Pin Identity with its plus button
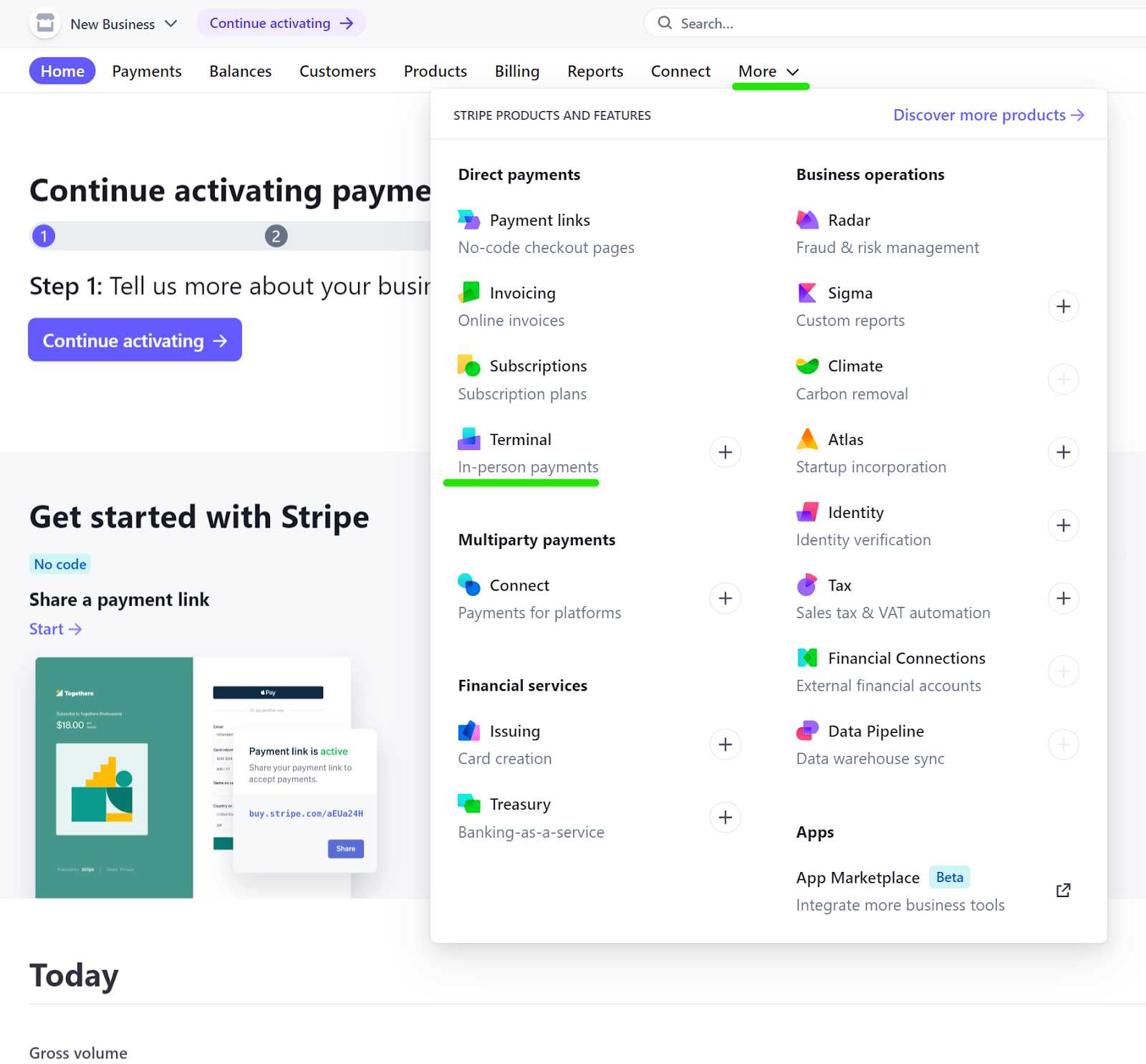This screenshot has height=1064, width=1146. click(1064, 525)
